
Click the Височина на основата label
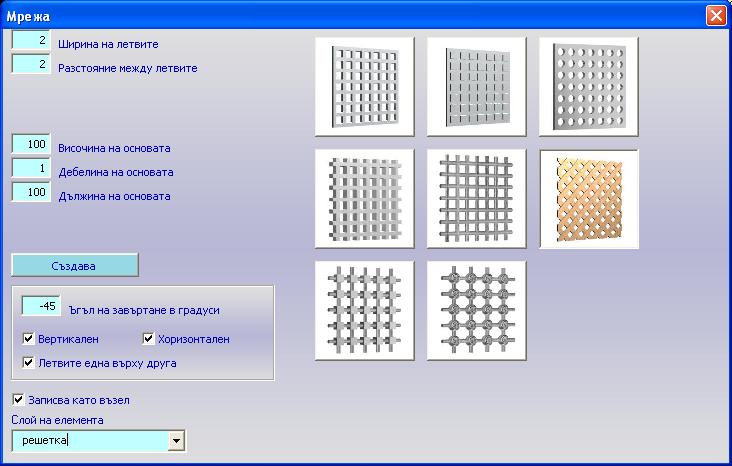point(114,148)
